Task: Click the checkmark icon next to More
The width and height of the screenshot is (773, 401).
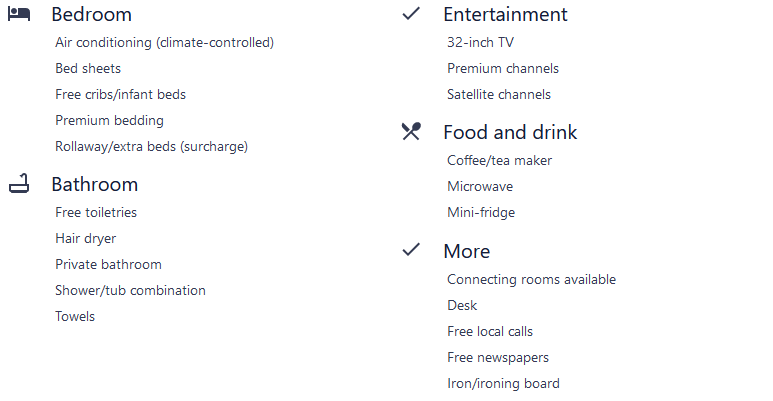Action: click(410, 250)
